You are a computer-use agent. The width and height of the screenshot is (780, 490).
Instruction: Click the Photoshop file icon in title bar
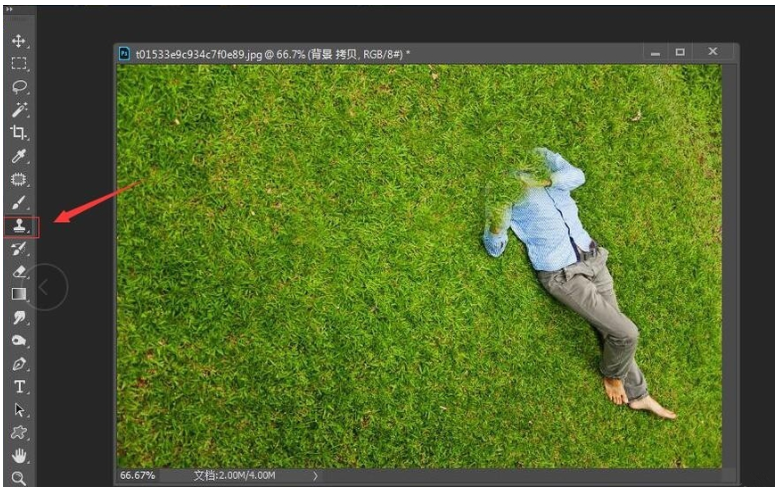[124, 53]
